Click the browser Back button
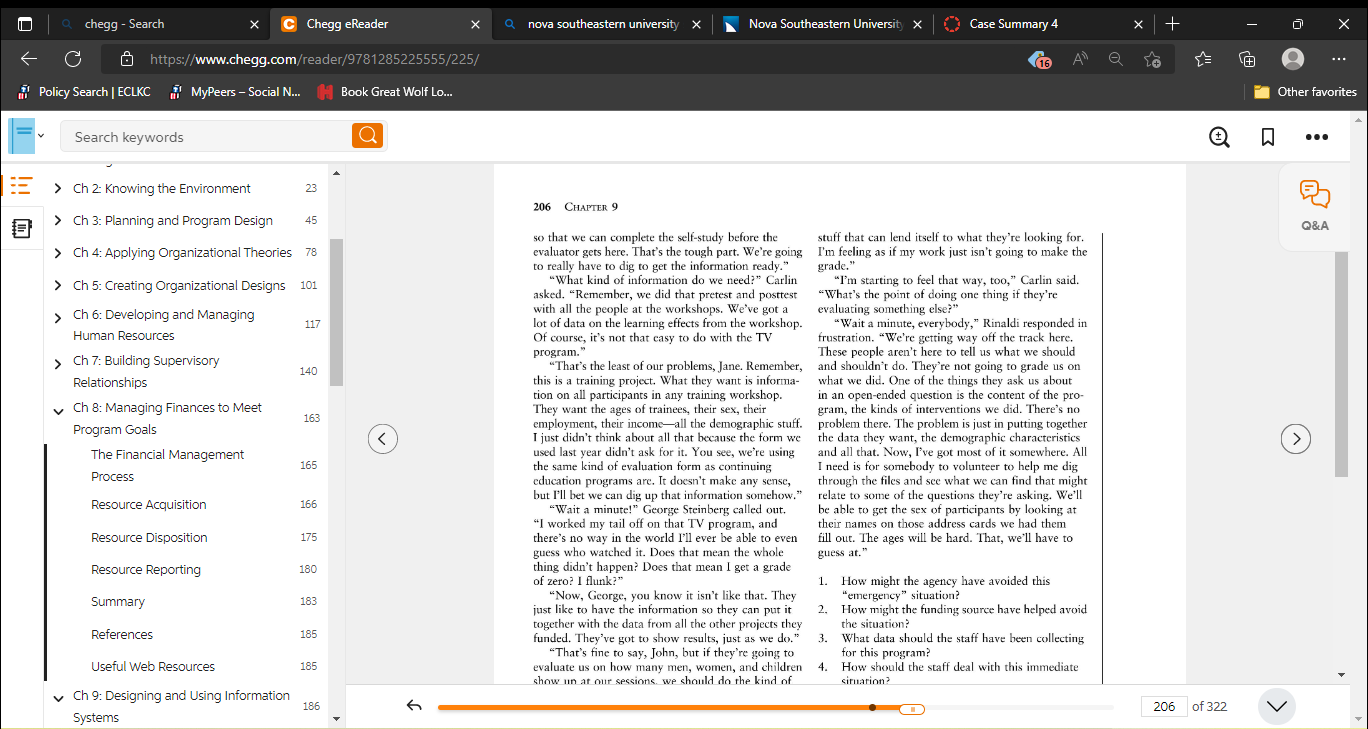Screen dimensions: 1368x729 click(29, 59)
